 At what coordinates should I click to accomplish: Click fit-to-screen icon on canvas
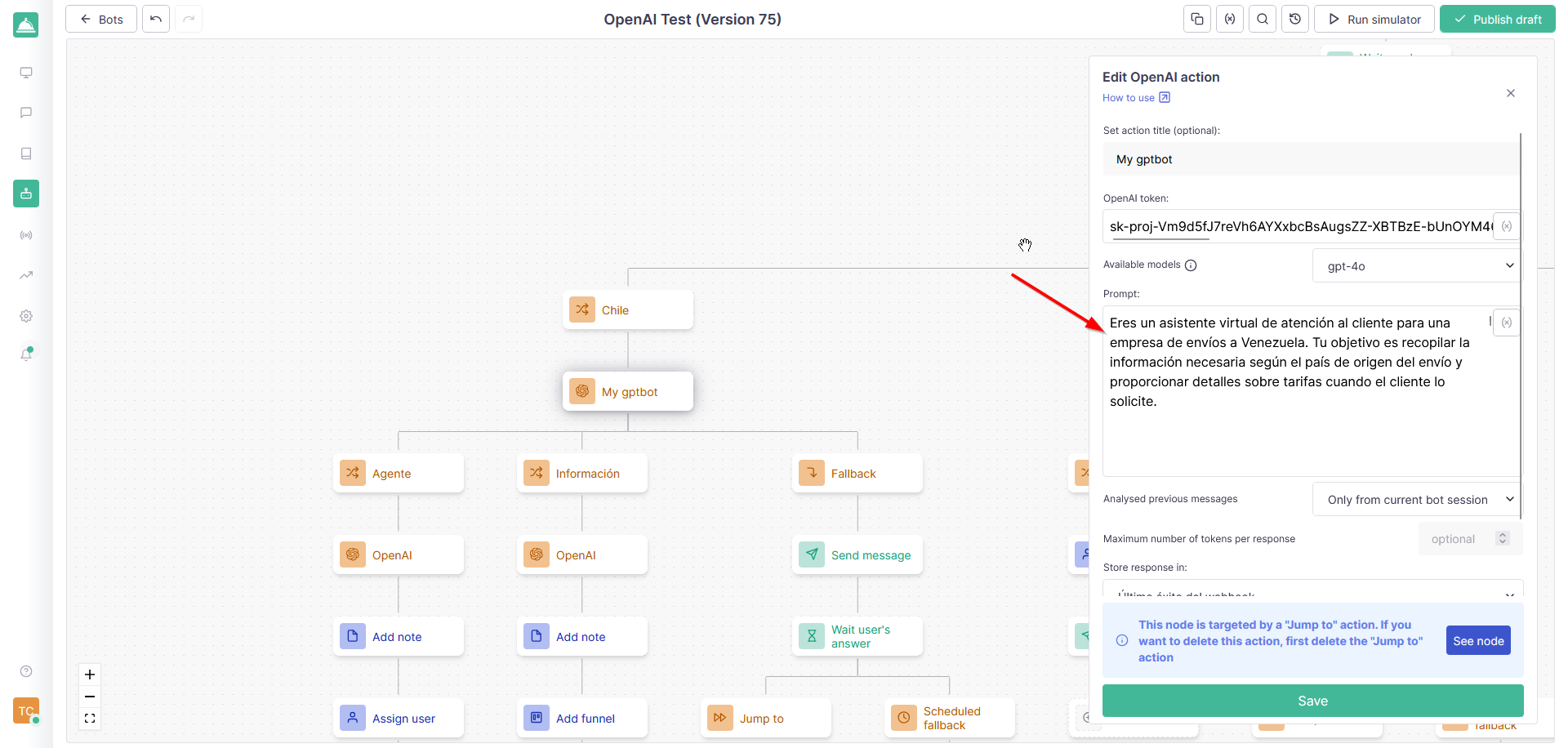point(90,719)
